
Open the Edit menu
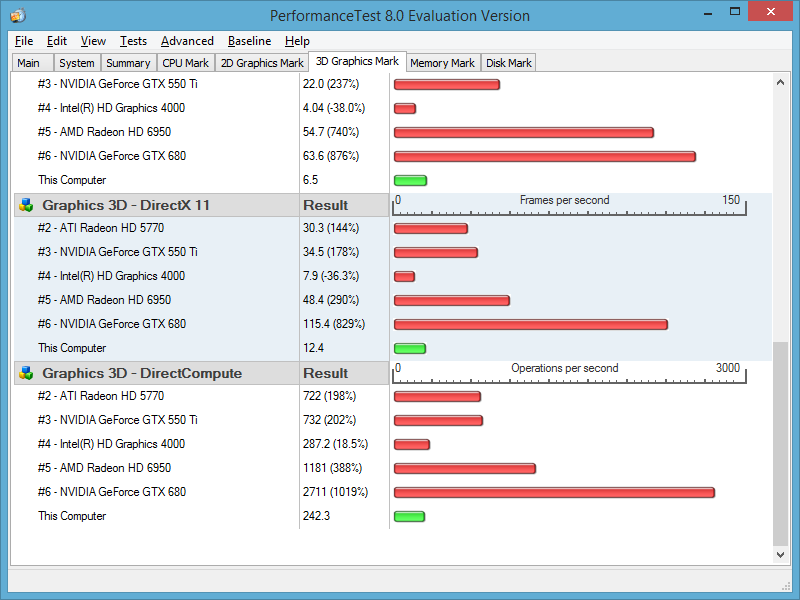57,41
